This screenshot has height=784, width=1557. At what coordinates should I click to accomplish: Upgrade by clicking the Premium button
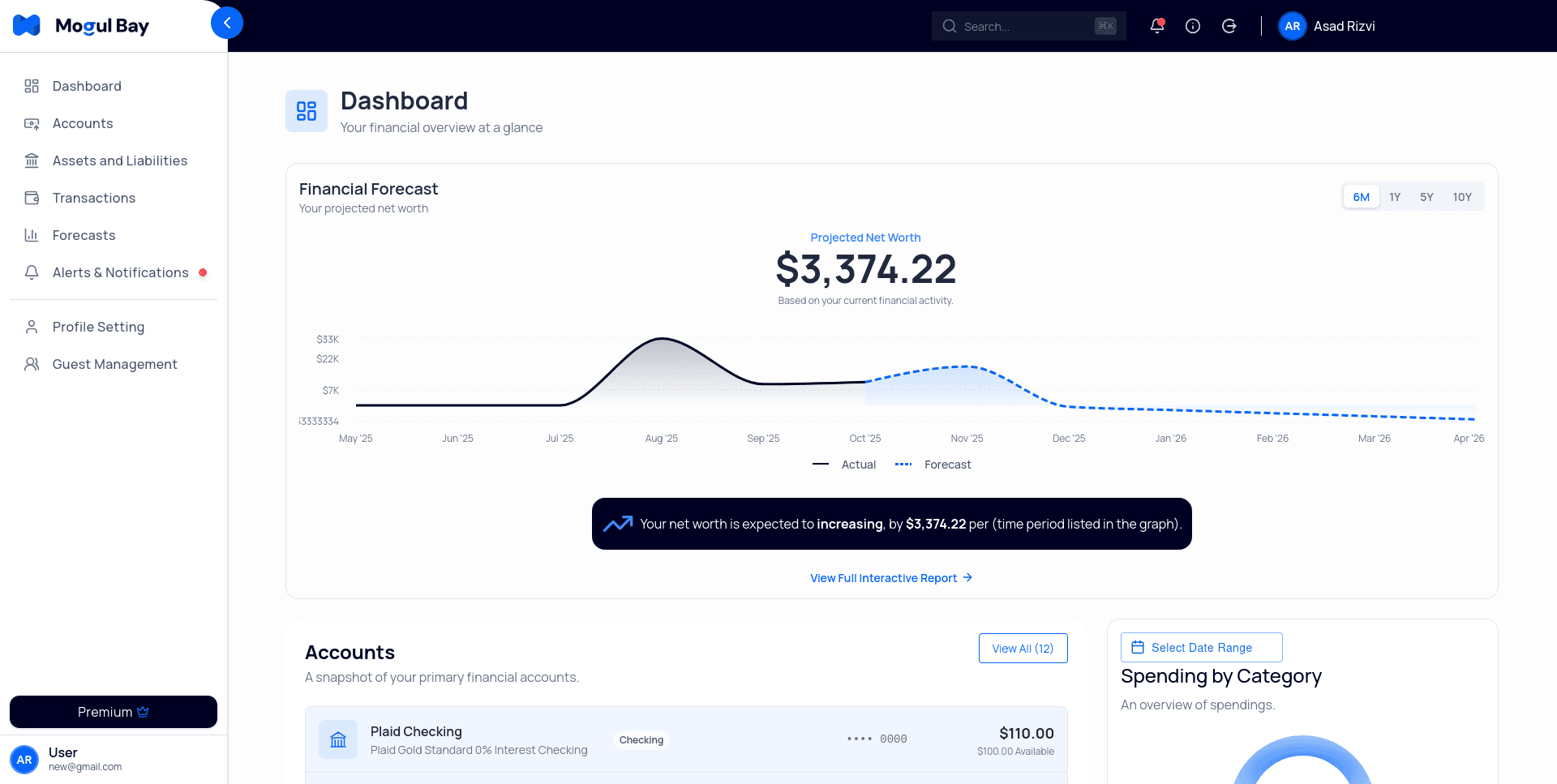click(113, 712)
